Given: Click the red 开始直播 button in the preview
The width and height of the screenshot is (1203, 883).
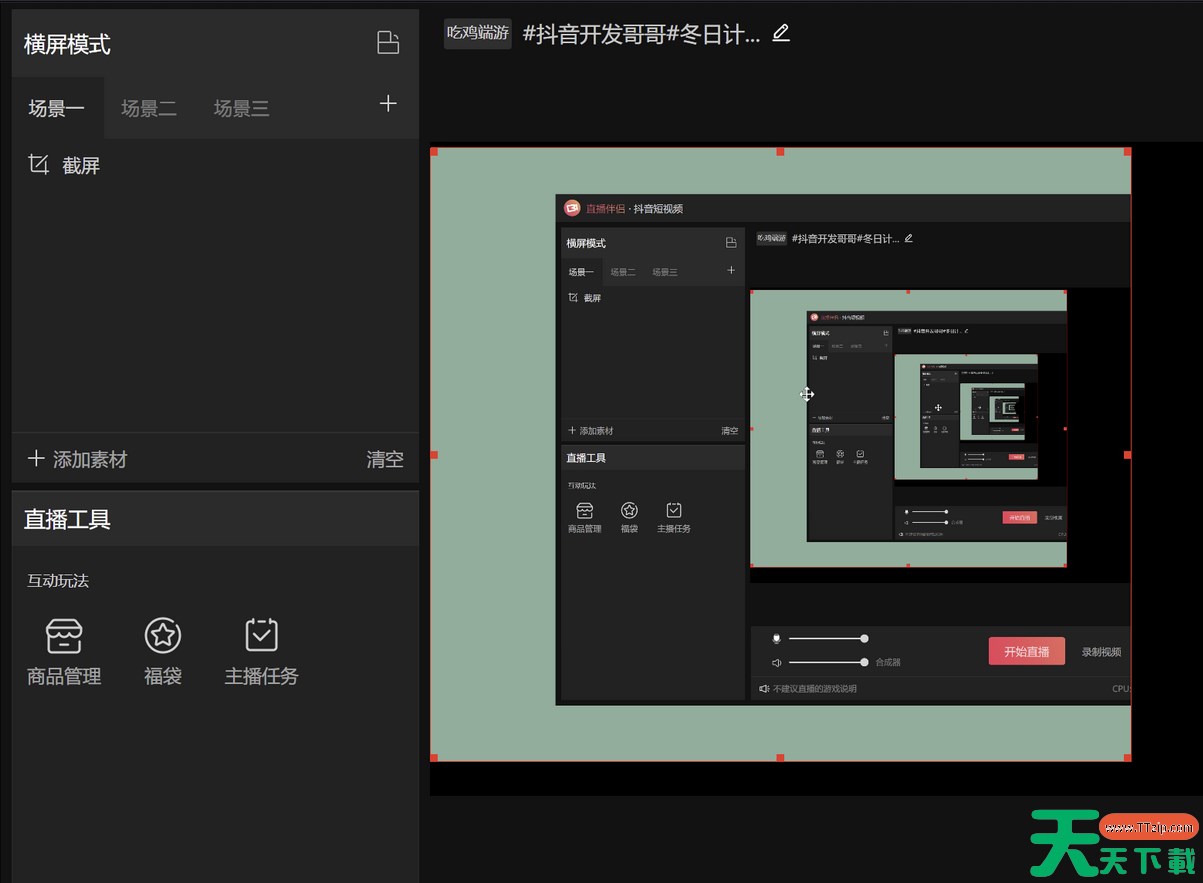Looking at the screenshot, I should [1026, 651].
